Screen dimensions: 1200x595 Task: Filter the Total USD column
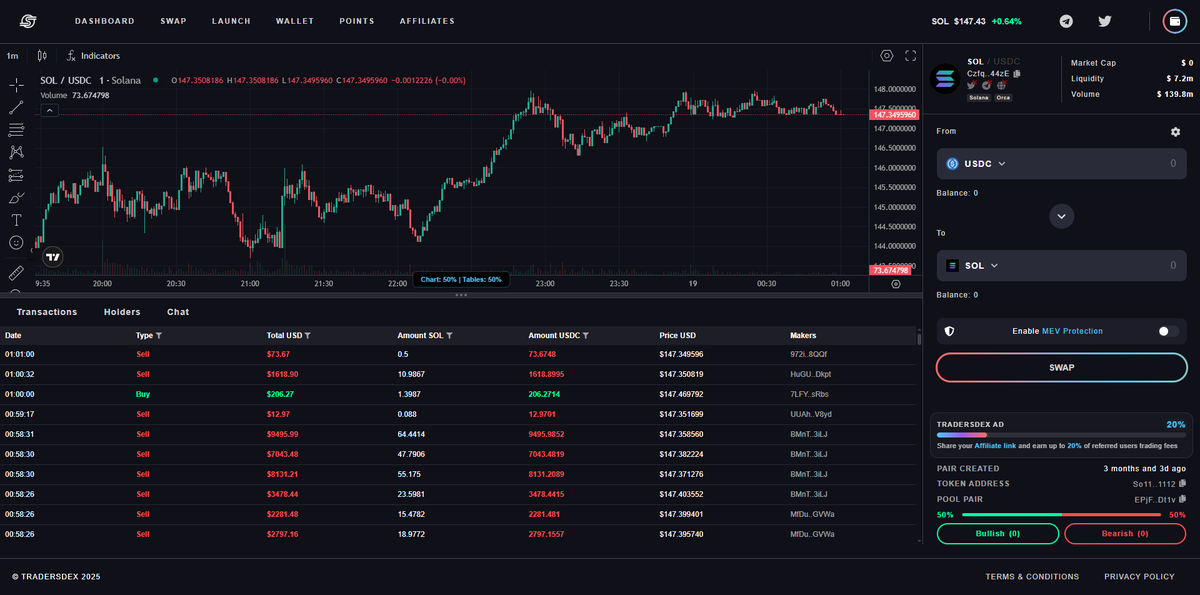307,336
